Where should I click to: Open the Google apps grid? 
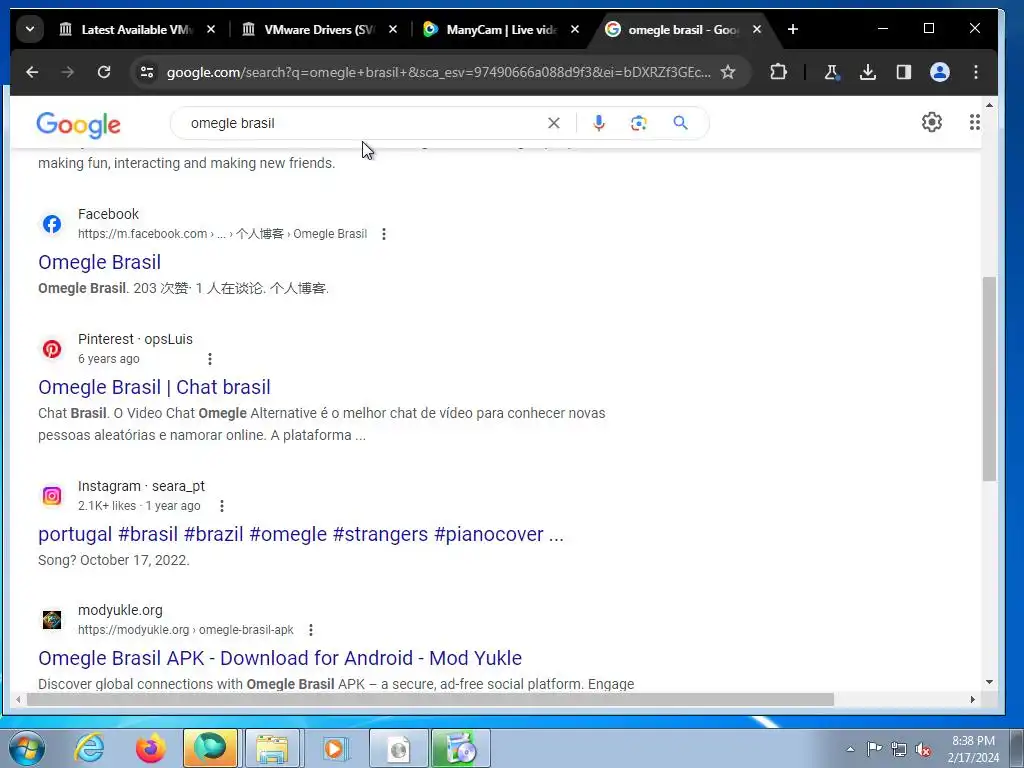click(x=974, y=122)
